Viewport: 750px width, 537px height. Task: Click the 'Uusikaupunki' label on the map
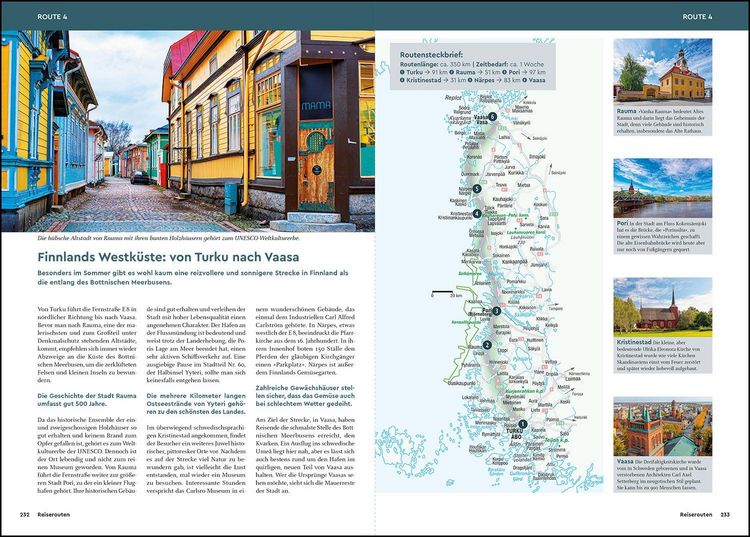(462, 383)
